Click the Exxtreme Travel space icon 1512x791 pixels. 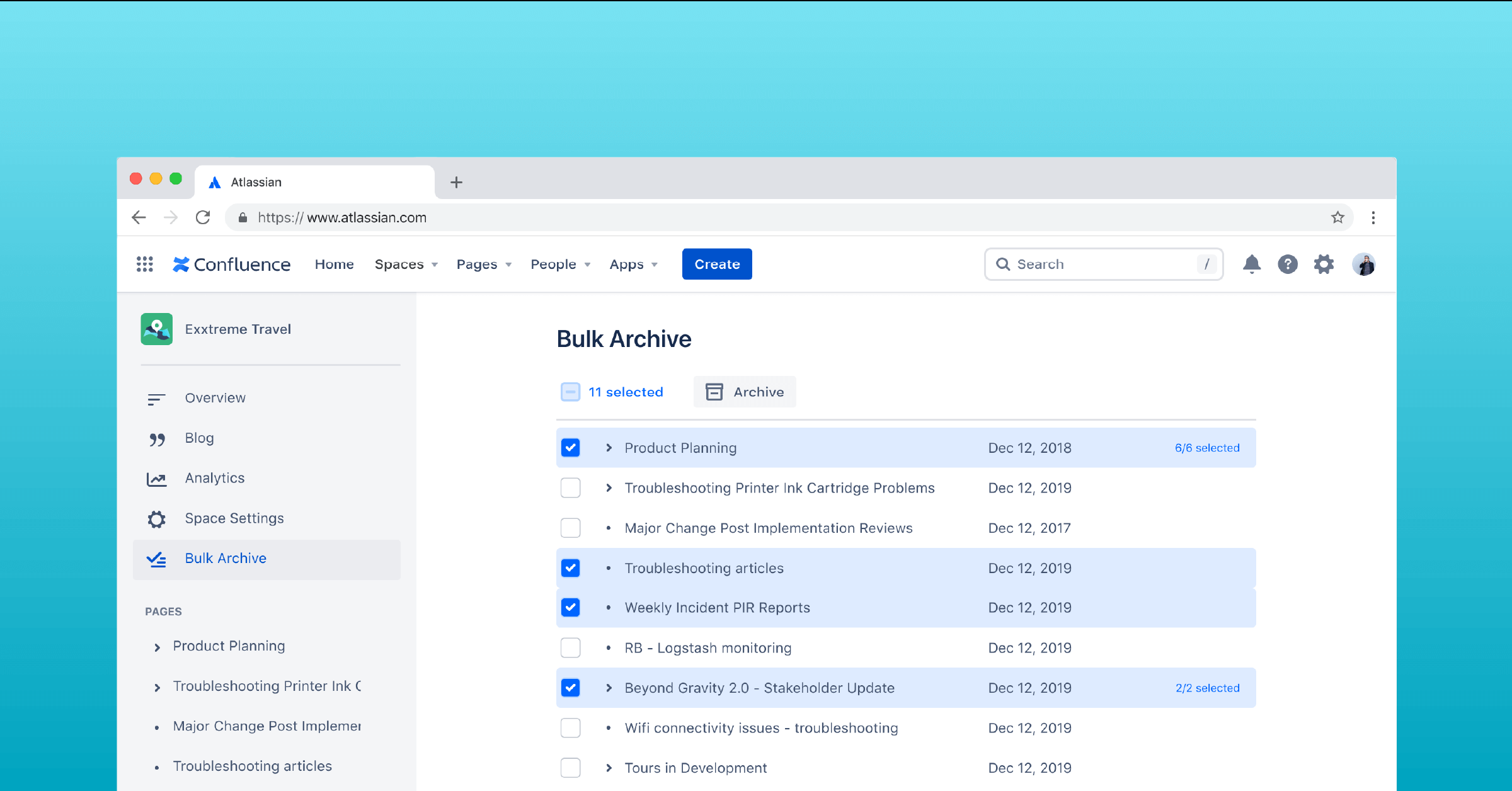(x=156, y=329)
